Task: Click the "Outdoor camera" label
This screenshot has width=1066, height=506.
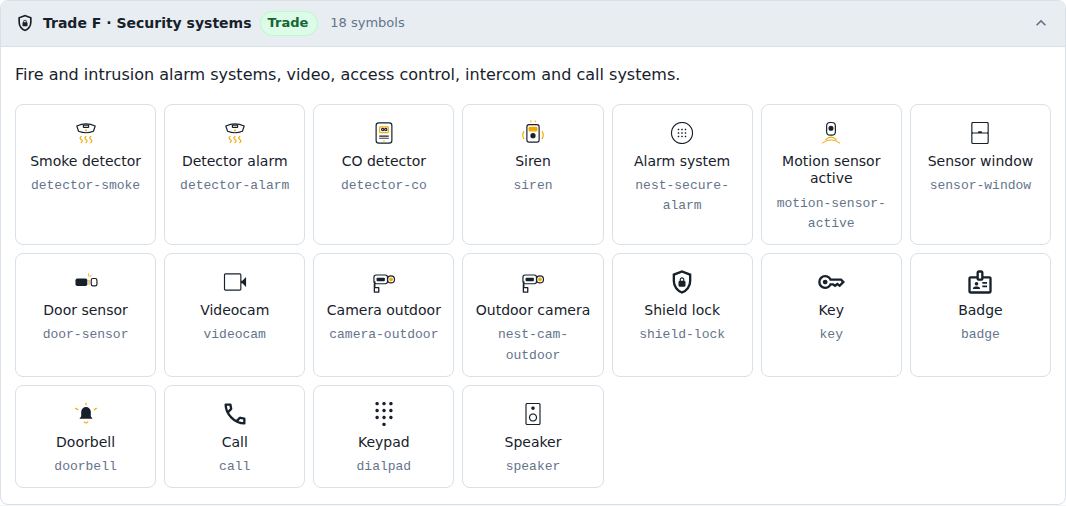Action: click(x=533, y=310)
